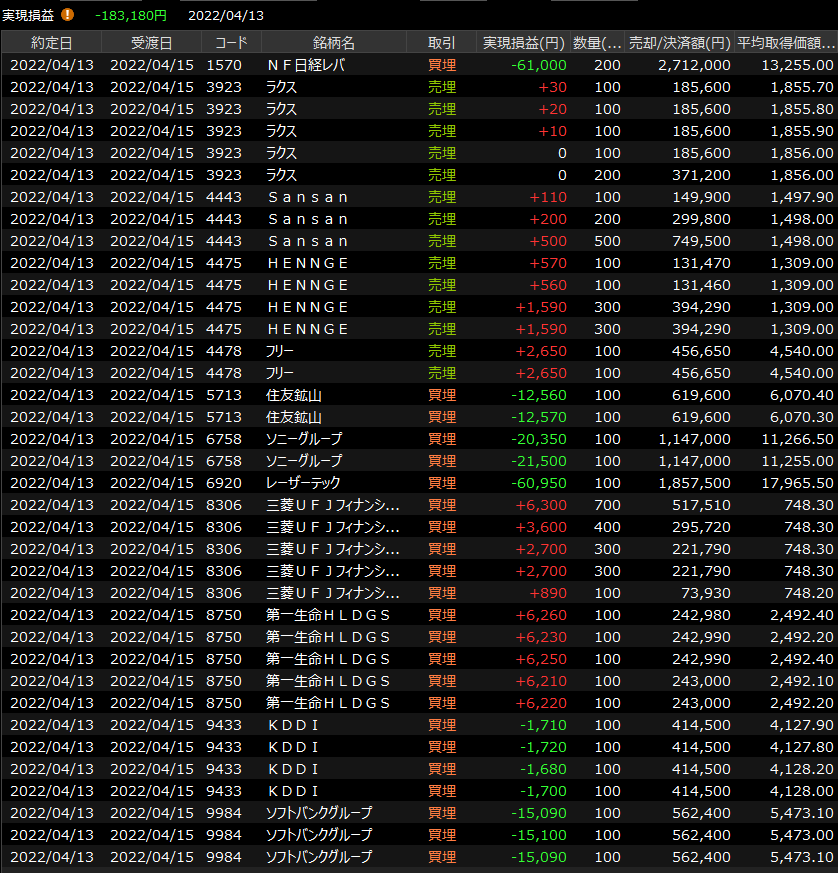Click the 取引 column header

[441, 43]
